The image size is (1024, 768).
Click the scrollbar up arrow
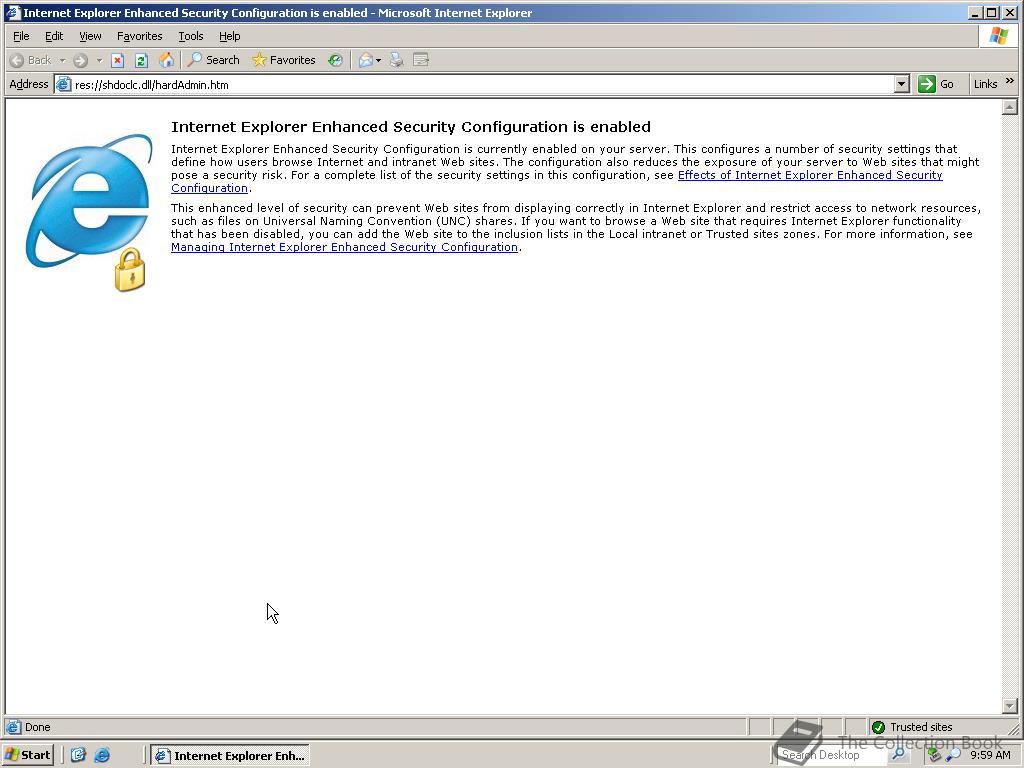pyautogui.click(x=1010, y=107)
